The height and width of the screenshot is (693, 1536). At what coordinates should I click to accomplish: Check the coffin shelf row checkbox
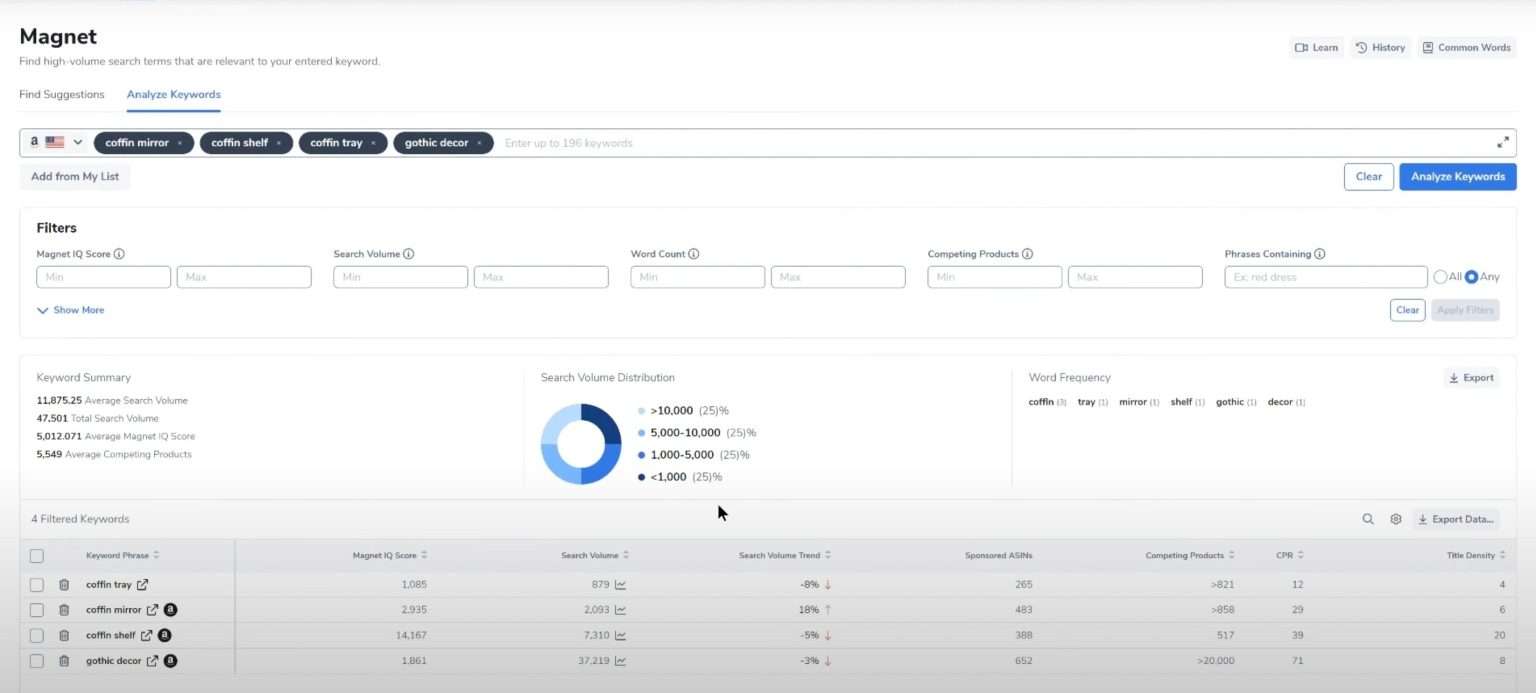37,635
